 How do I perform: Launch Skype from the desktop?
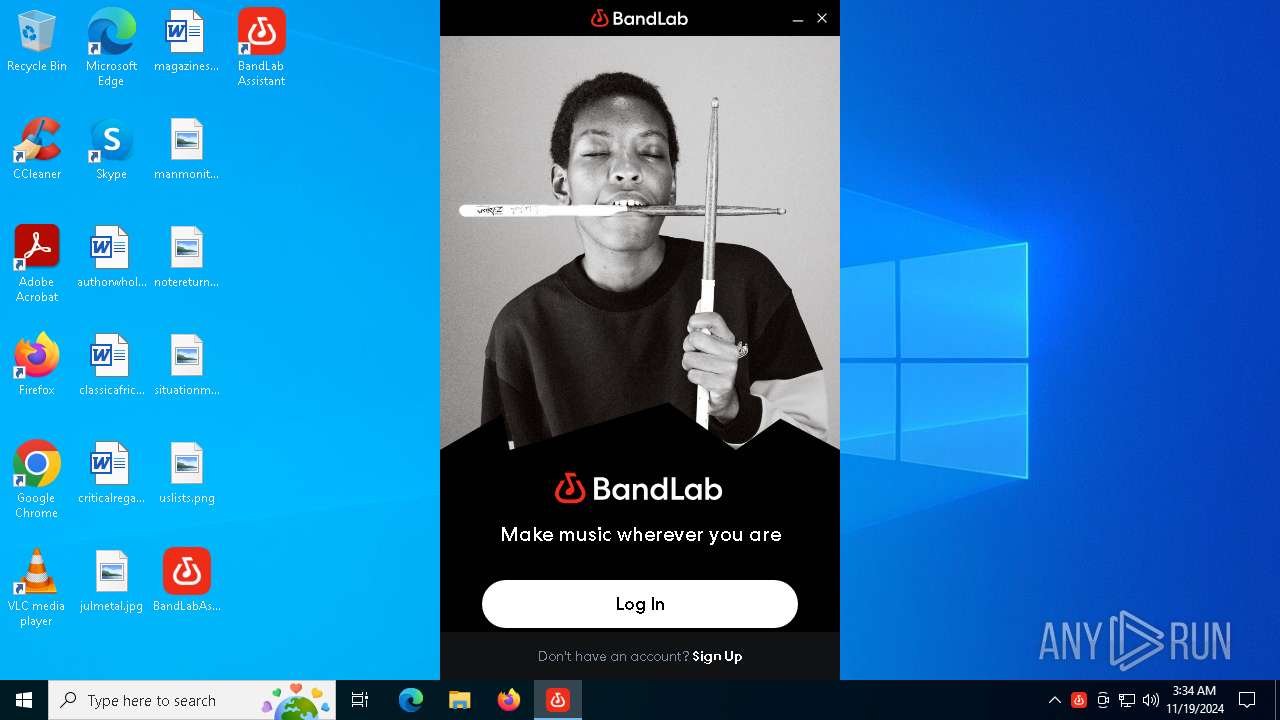[x=111, y=150]
